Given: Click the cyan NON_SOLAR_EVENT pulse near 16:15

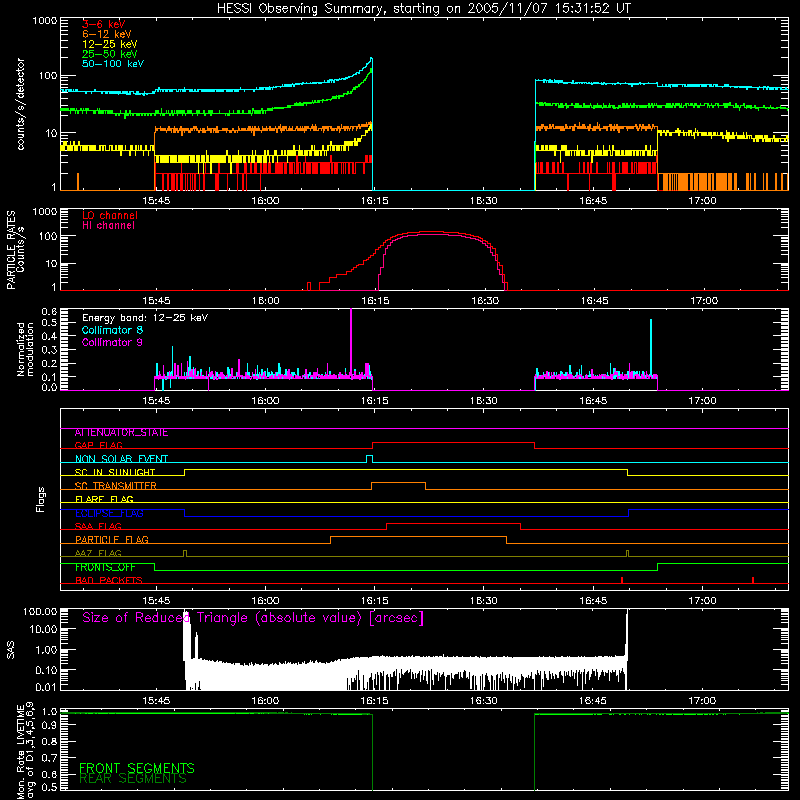Looking at the screenshot, I should [369, 458].
